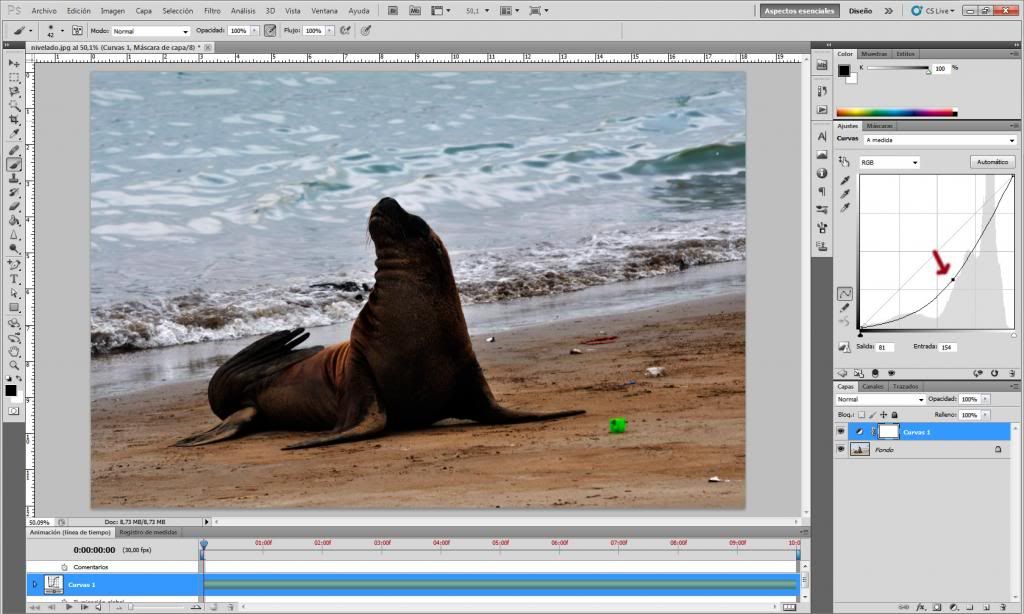This screenshot has width=1024, height=614.
Task: Select the Quick Selection tool
Action: 14,106
